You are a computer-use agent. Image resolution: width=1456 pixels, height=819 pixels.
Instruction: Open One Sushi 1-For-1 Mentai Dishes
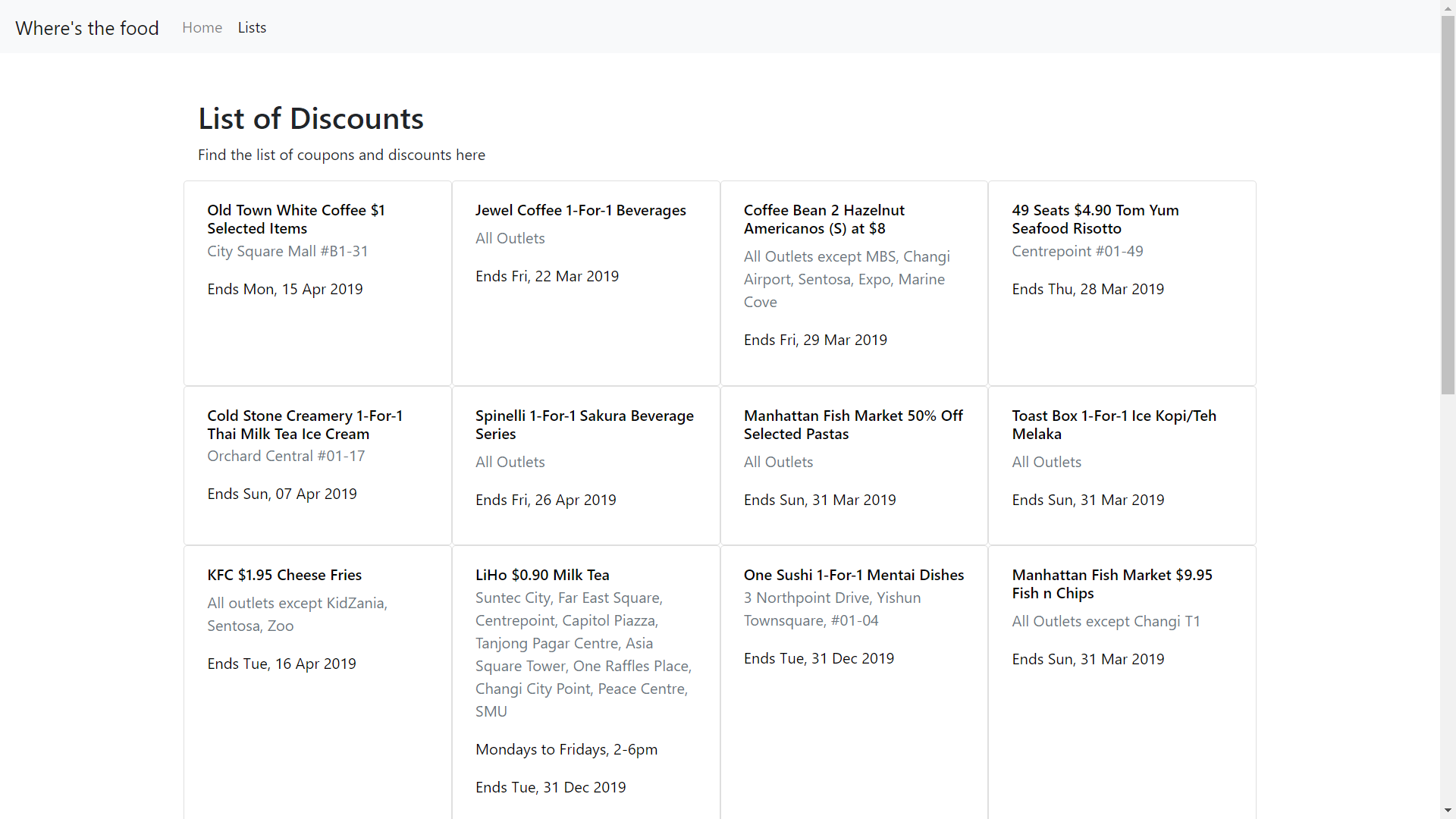click(853, 575)
